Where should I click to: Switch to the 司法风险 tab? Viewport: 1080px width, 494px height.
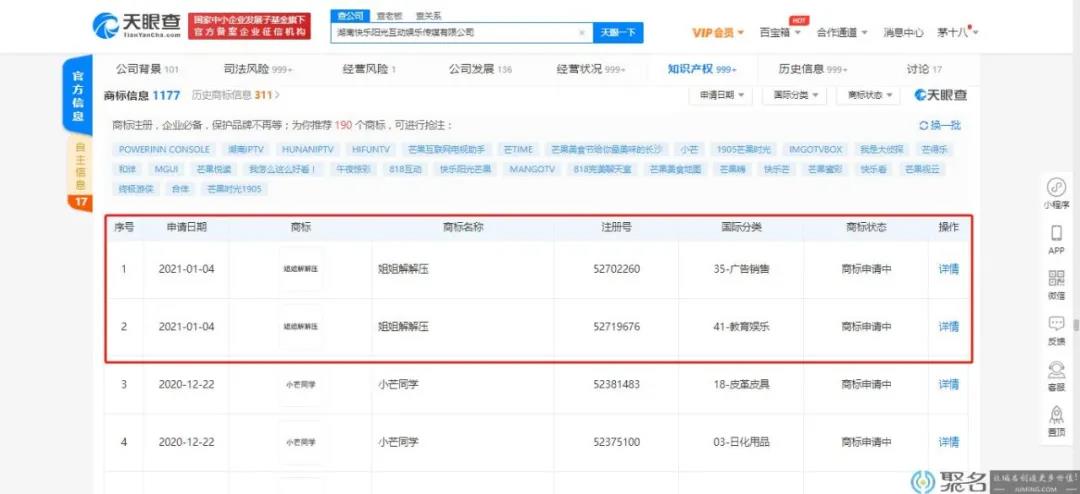[244, 69]
